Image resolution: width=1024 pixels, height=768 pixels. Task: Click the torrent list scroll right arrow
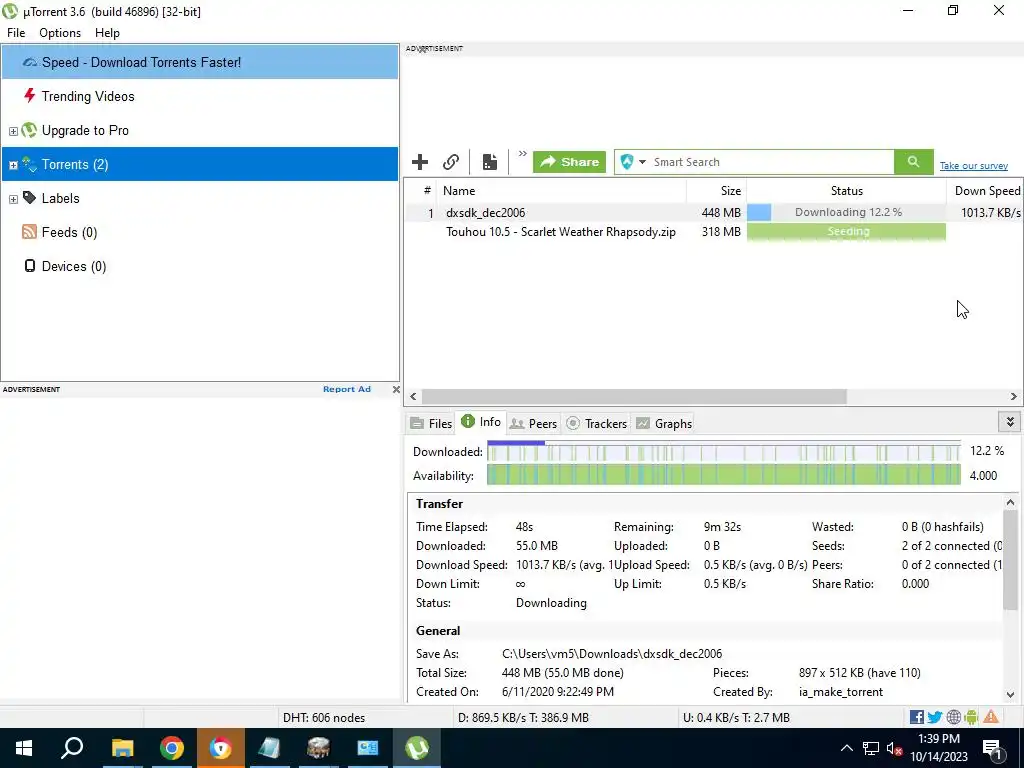[x=1014, y=396]
